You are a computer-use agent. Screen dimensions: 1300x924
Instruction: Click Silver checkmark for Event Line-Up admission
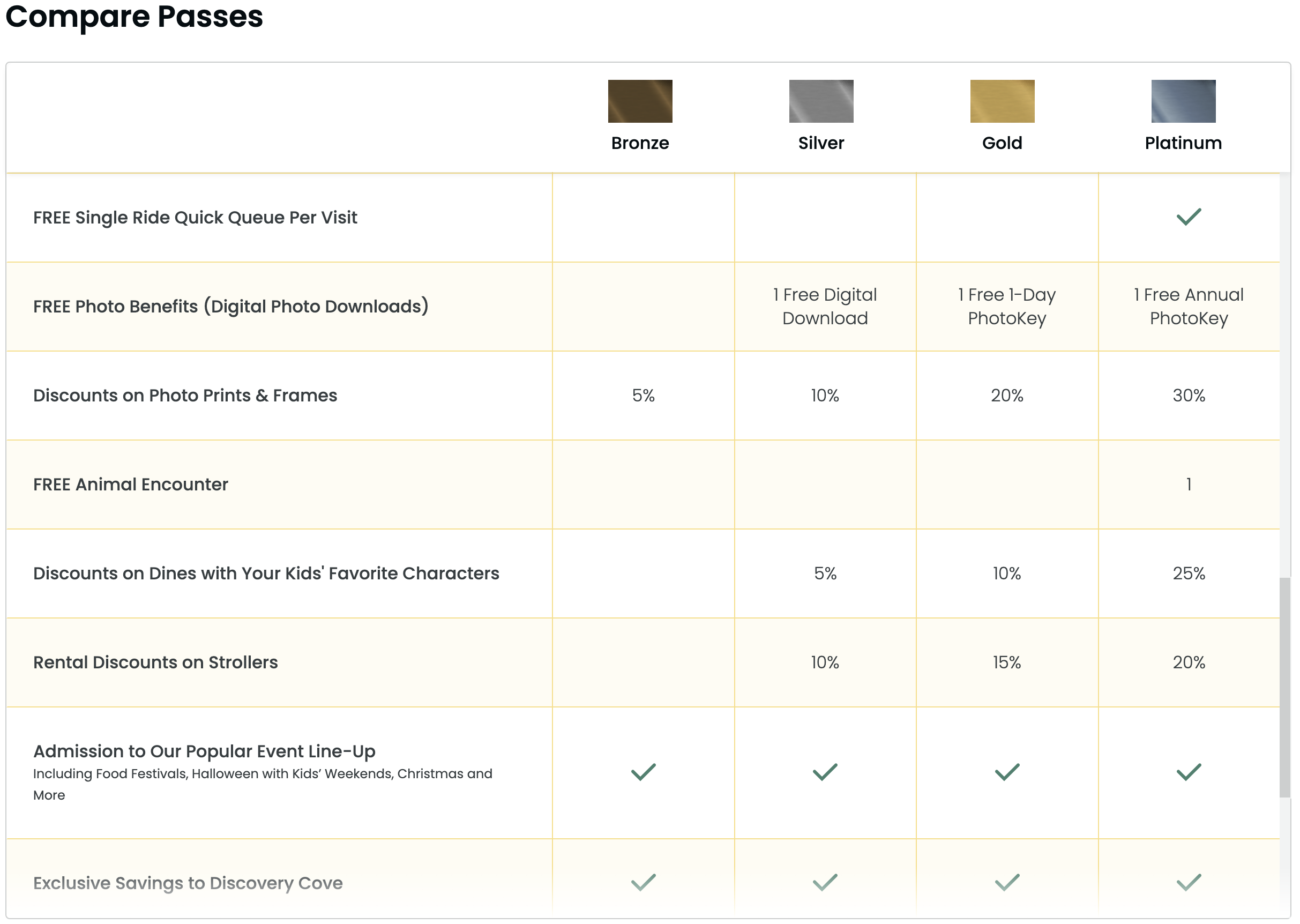point(824,771)
